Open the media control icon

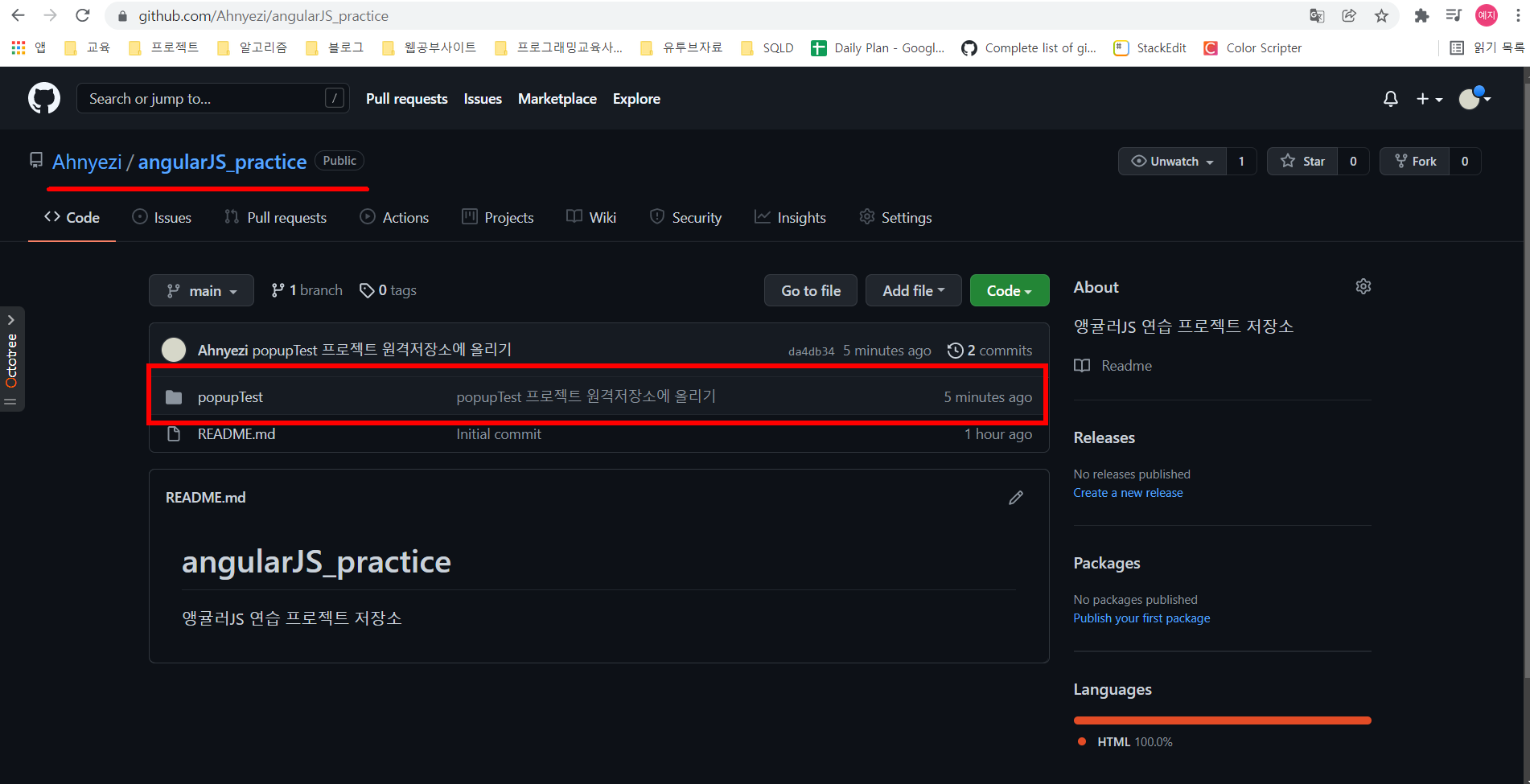coord(1454,15)
